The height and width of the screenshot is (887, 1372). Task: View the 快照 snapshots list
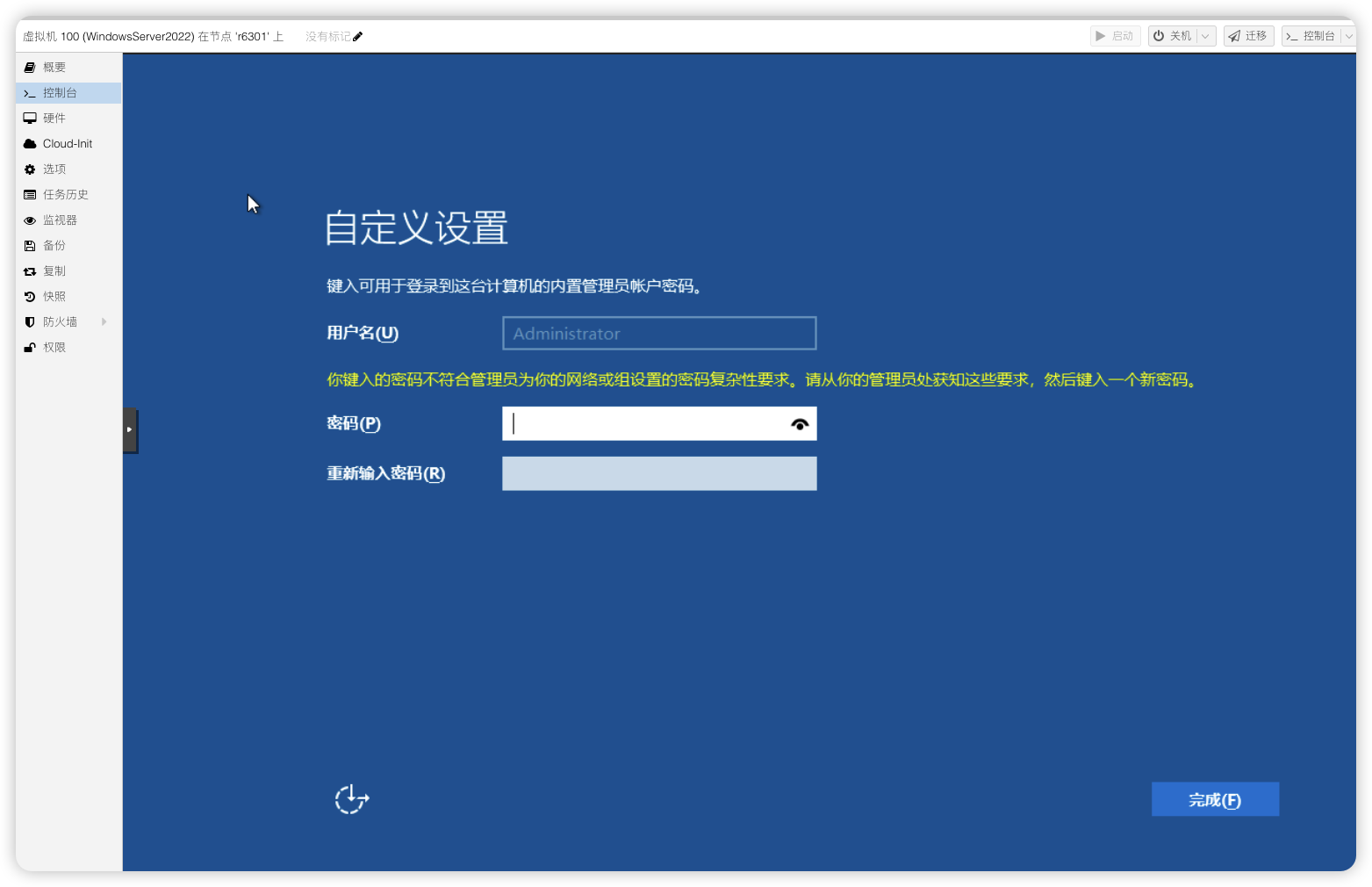[53, 296]
